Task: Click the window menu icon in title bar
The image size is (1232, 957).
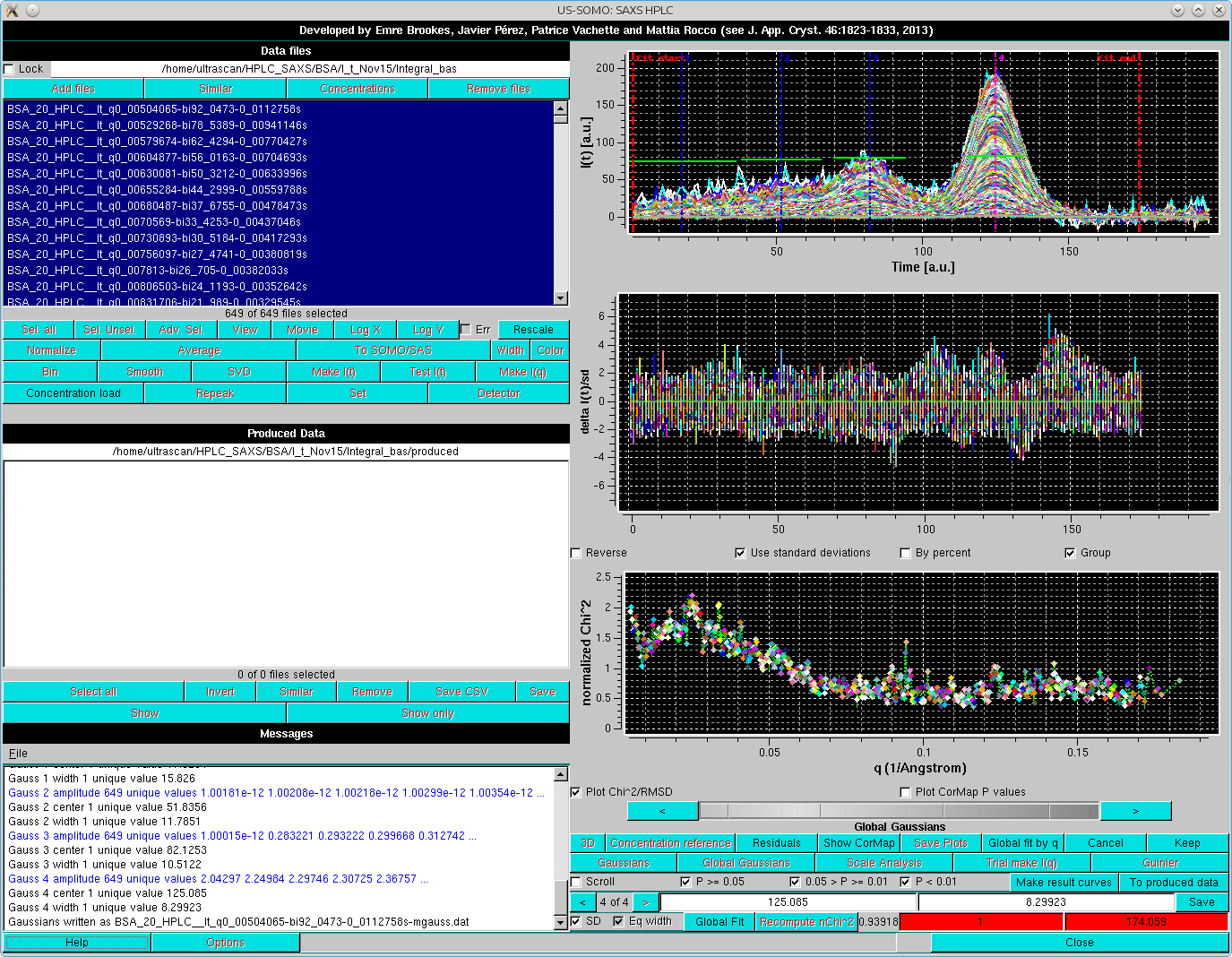Action: (x=12, y=10)
